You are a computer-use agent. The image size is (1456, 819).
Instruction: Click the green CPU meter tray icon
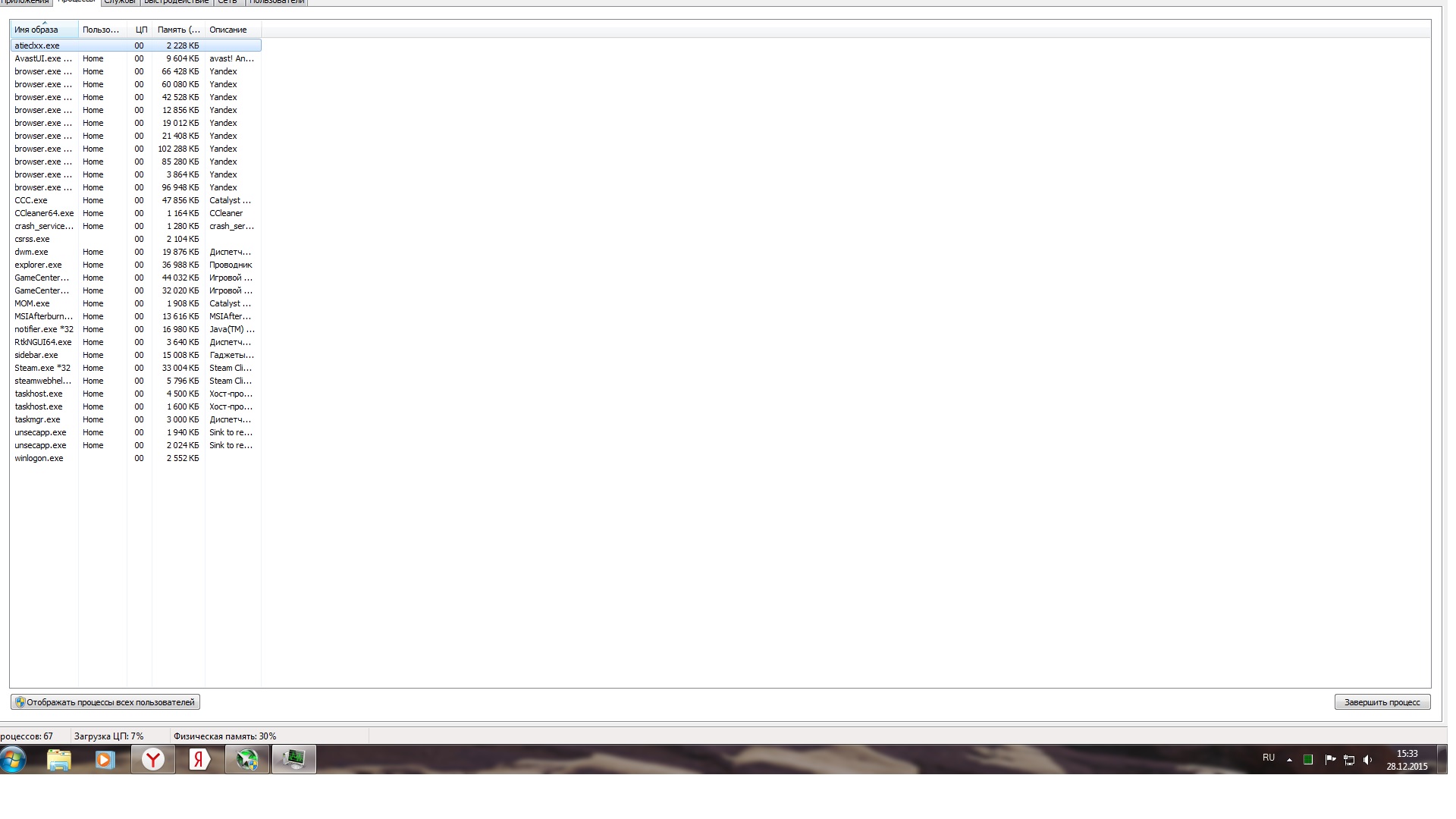point(1308,759)
